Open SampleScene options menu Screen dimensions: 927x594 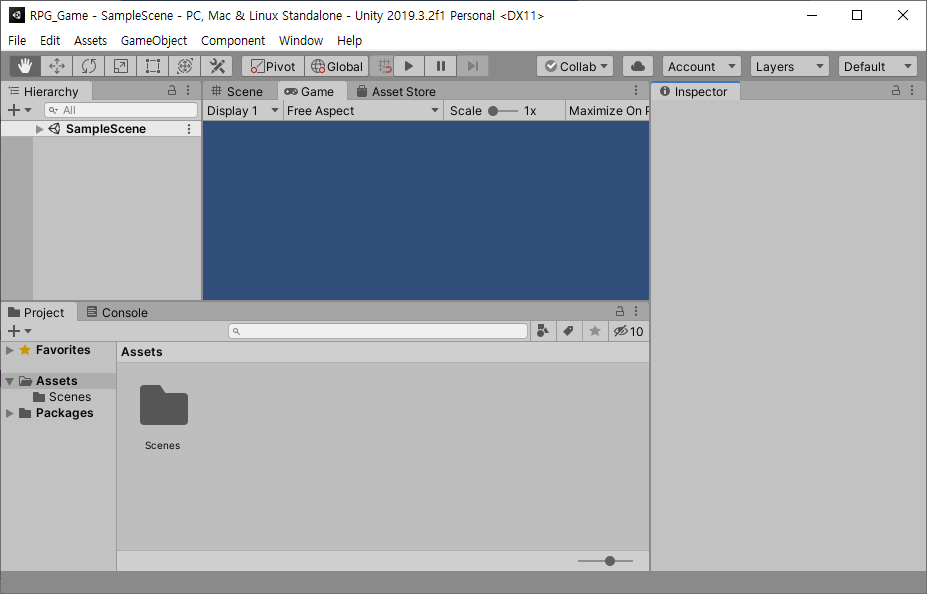[189, 129]
